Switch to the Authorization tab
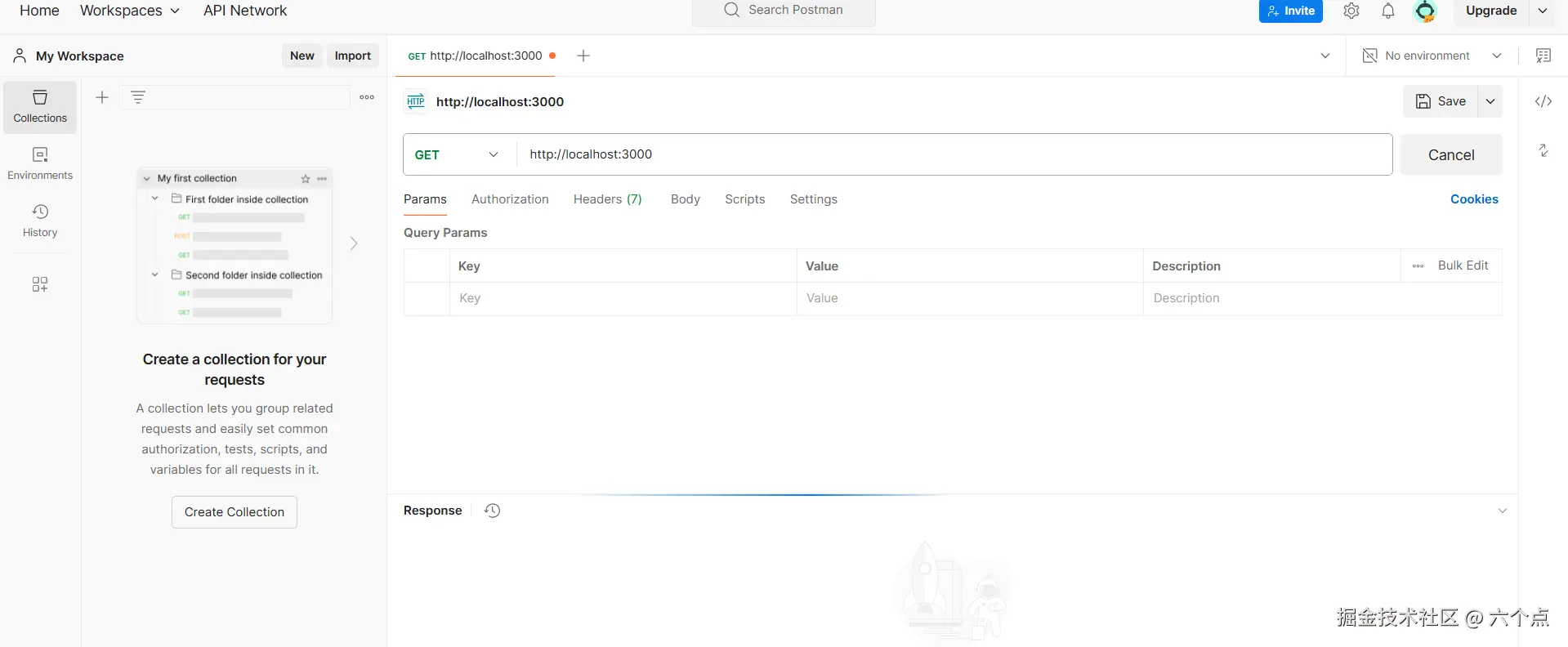The height and width of the screenshot is (647, 1568). click(x=510, y=199)
